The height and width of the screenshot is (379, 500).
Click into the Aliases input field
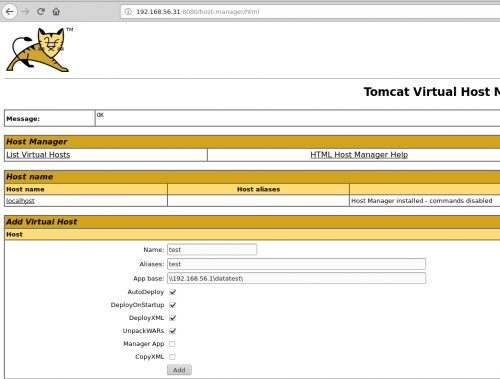coord(296,264)
